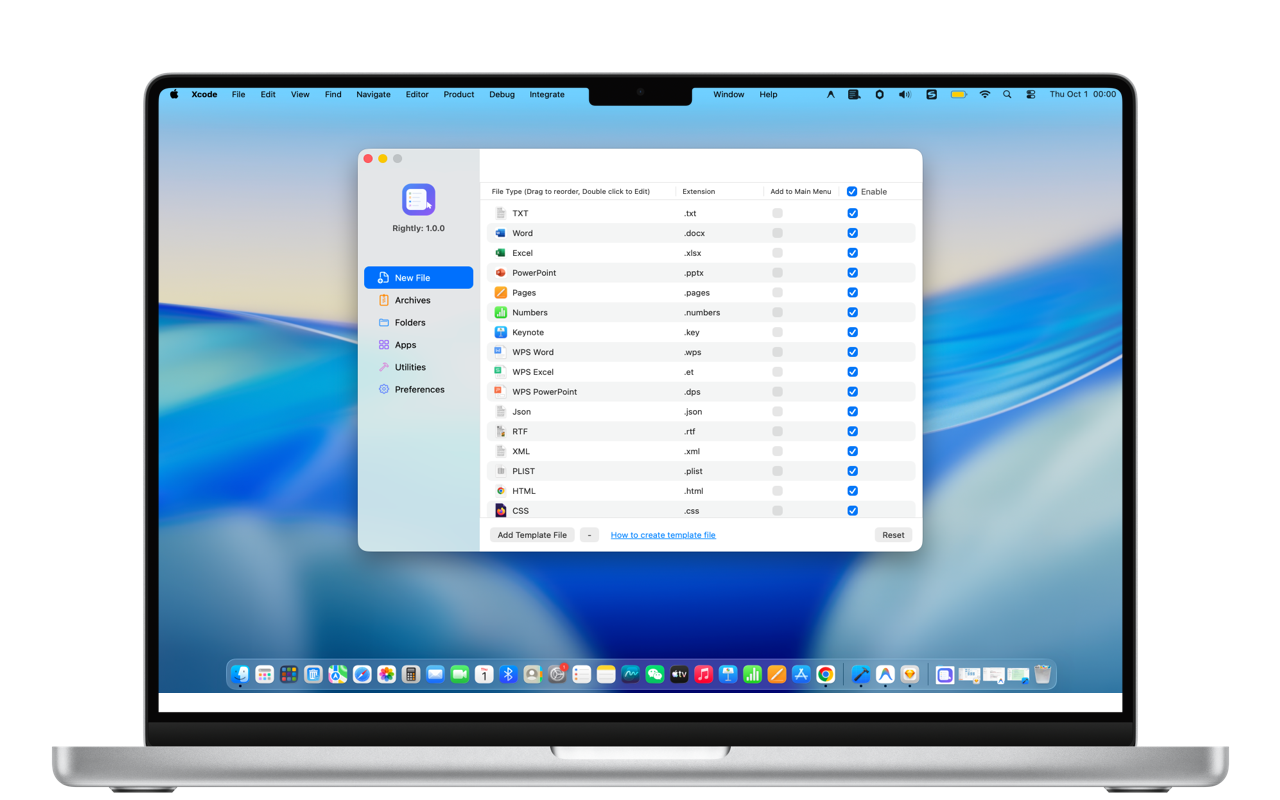
Task: Open Preferences in the sidebar
Action: coord(418,389)
